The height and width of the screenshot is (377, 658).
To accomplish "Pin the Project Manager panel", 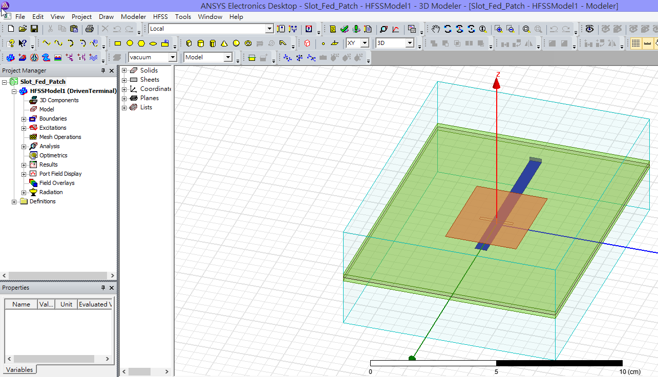I will coord(103,71).
